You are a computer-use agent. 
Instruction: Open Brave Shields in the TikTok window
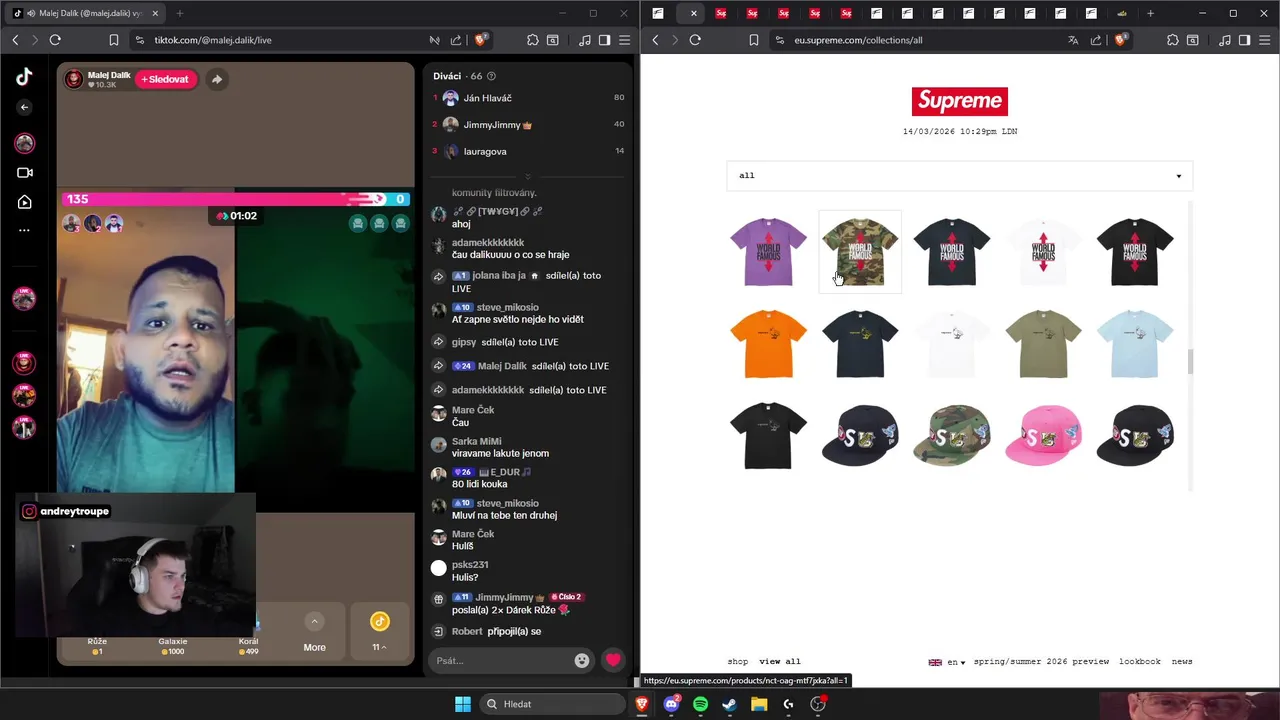pos(481,40)
